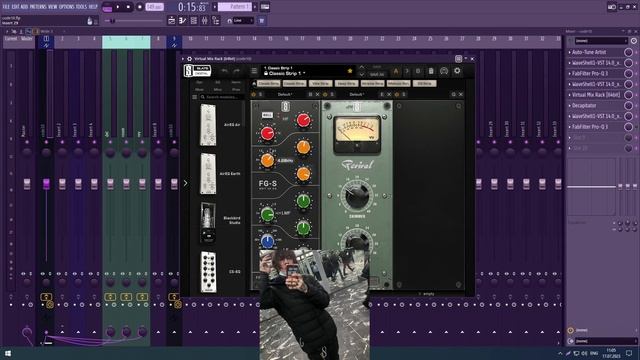Click undo arrow in Virtual Mix Rack
The image size is (640, 360).
(224, 71)
